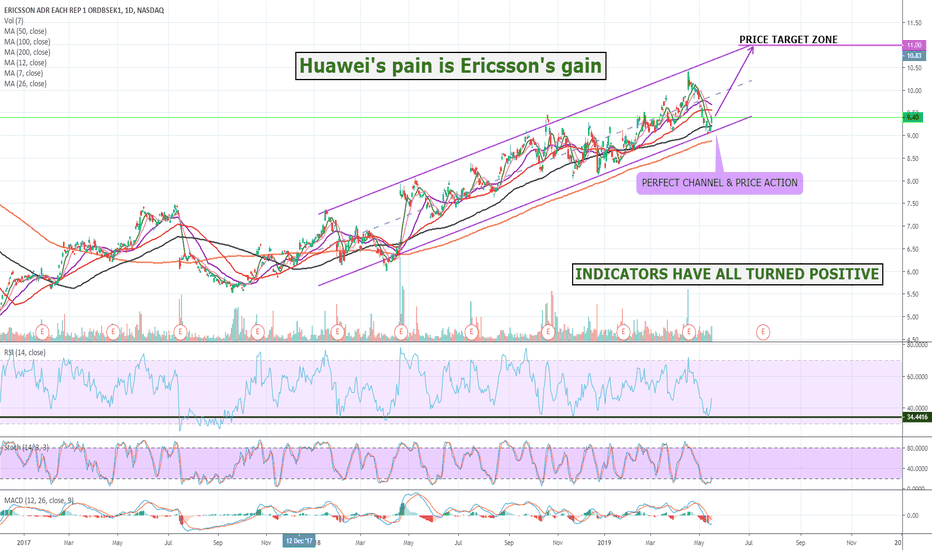Select the MA (7, close) legend entry

(23, 73)
